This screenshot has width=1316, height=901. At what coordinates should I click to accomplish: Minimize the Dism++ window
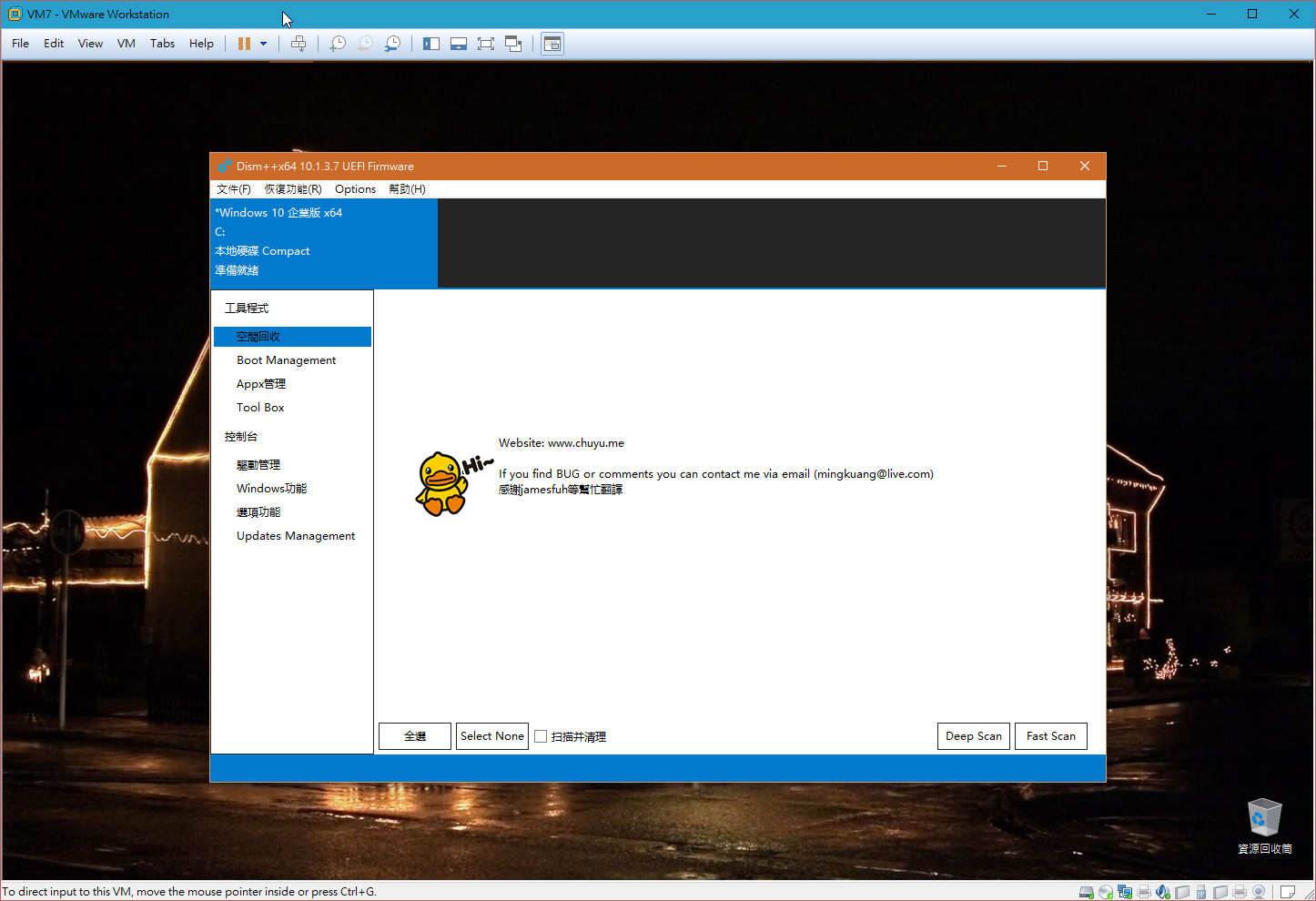[x=1002, y=166]
